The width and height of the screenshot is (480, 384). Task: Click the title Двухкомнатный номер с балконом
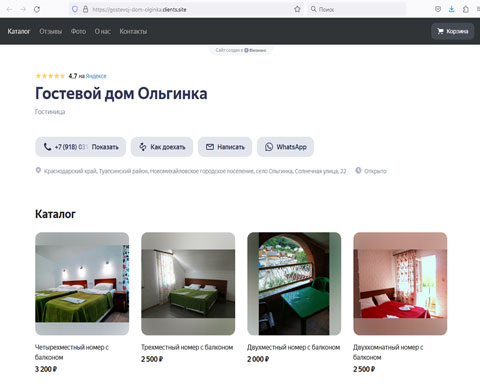pos(388,352)
